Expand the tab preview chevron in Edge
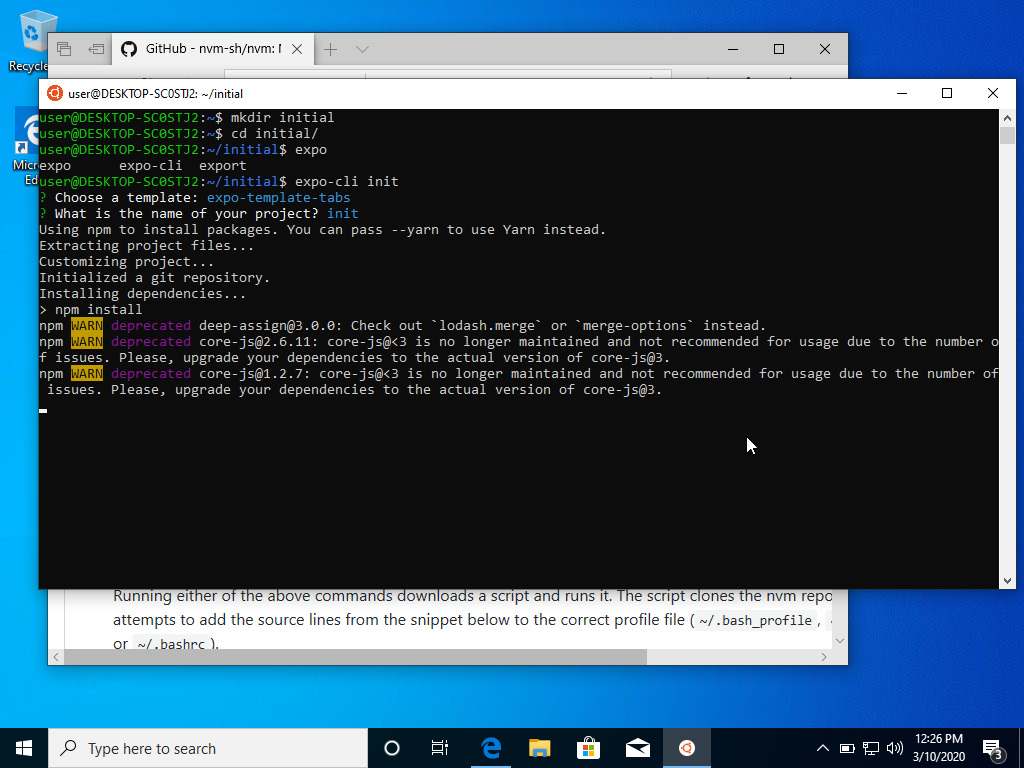1024x768 pixels. 362,49
